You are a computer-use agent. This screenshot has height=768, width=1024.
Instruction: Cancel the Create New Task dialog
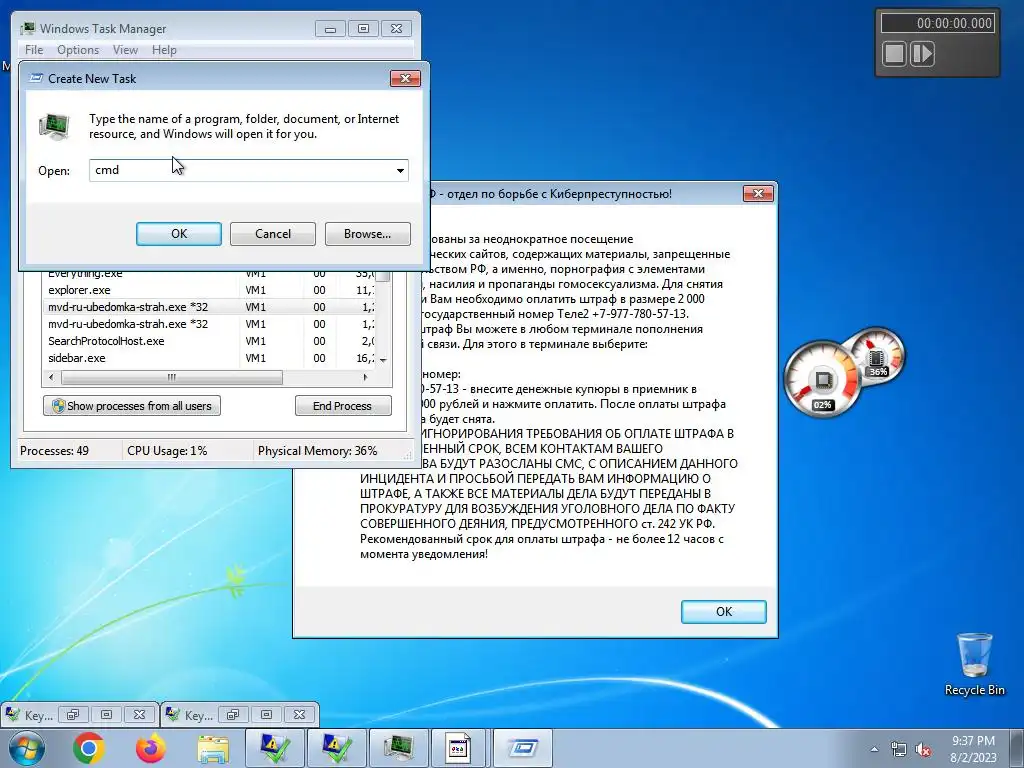[x=273, y=234]
